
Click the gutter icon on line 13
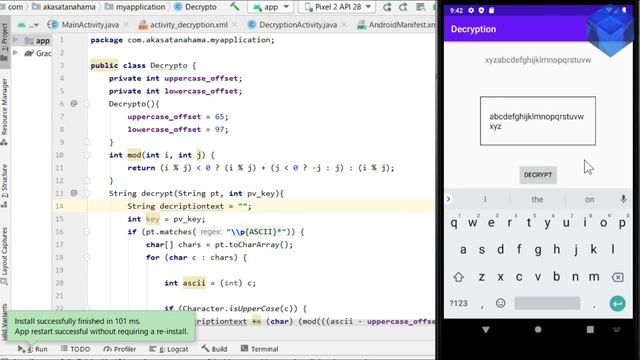[74, 193]
